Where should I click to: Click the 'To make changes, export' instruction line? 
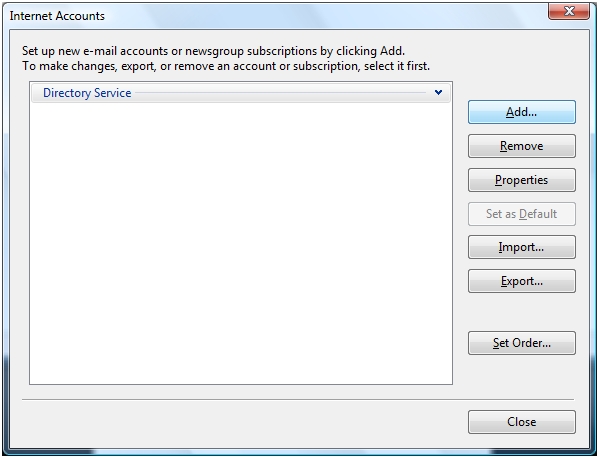[226, 66]
